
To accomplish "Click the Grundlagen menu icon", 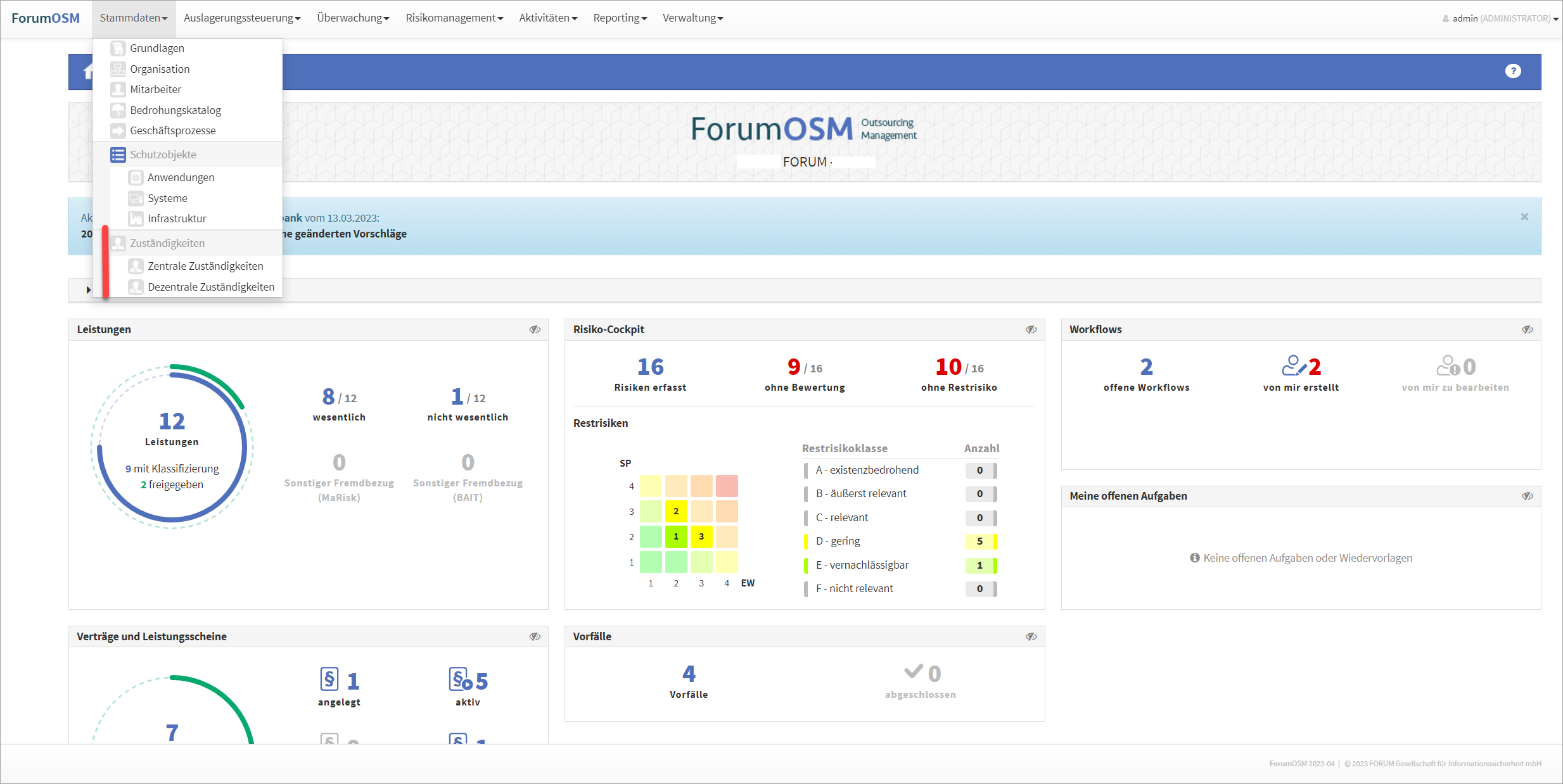I will [x=118, y=48].
